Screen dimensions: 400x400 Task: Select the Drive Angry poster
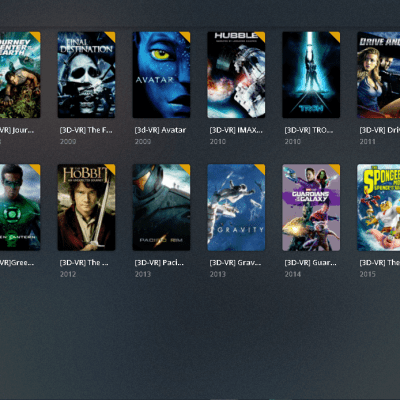[379, 75]
